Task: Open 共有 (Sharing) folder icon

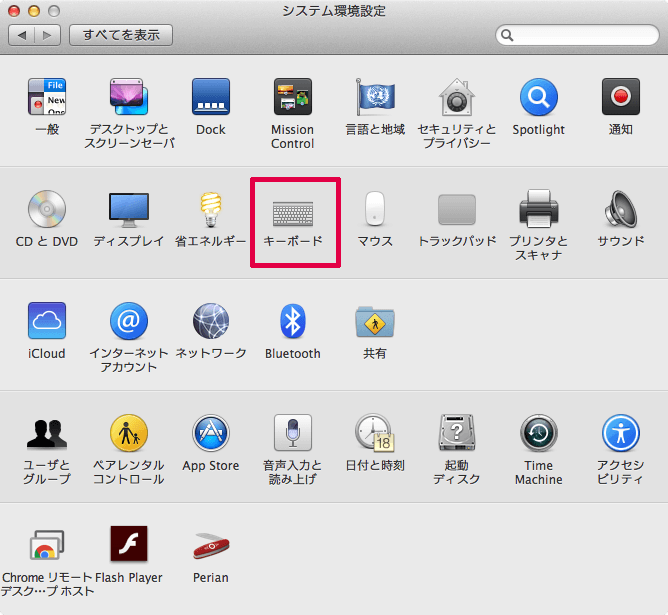Action: pos(375,322)
